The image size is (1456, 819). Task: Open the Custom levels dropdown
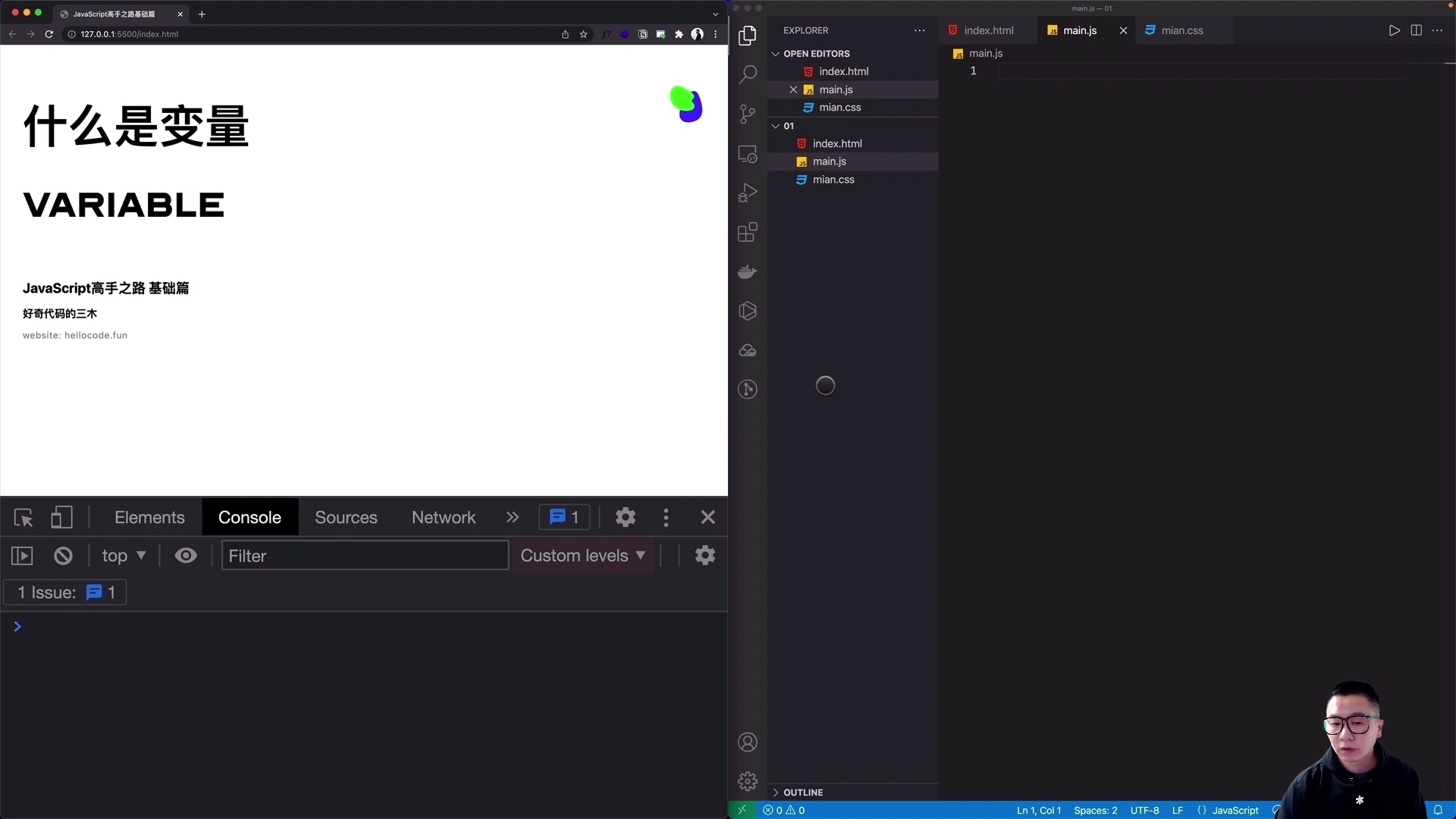[x=582, y=555]
